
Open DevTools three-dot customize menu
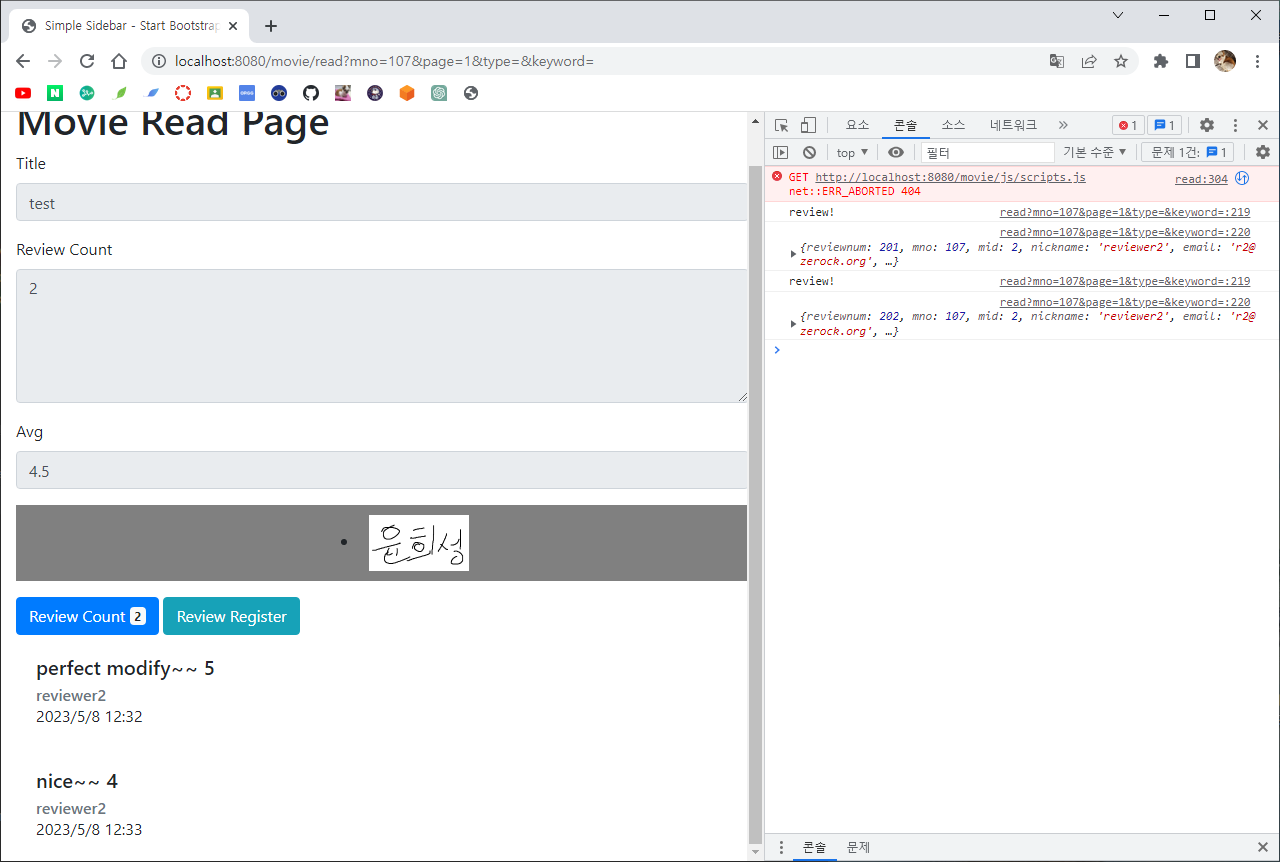click(1235, 125)
